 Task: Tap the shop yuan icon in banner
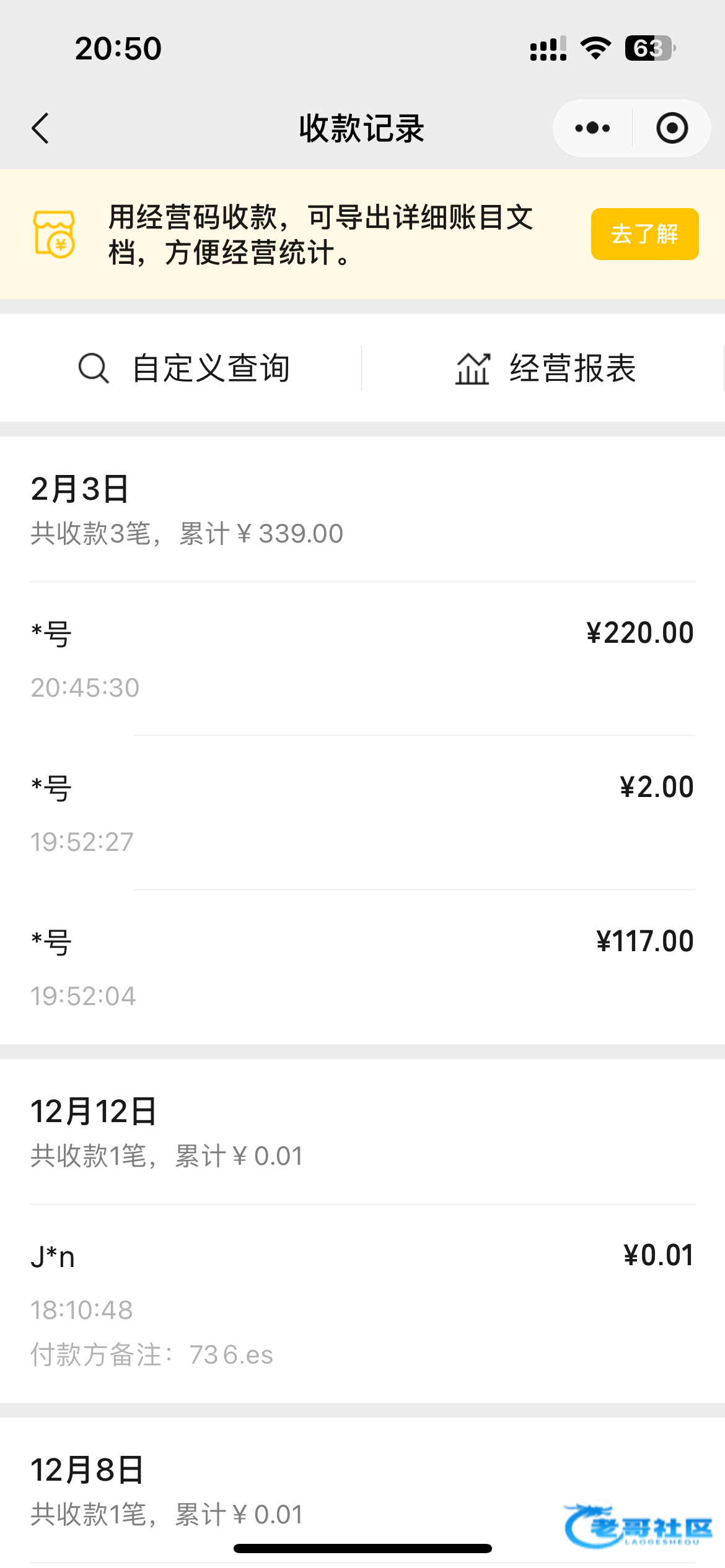click(55, 234)
